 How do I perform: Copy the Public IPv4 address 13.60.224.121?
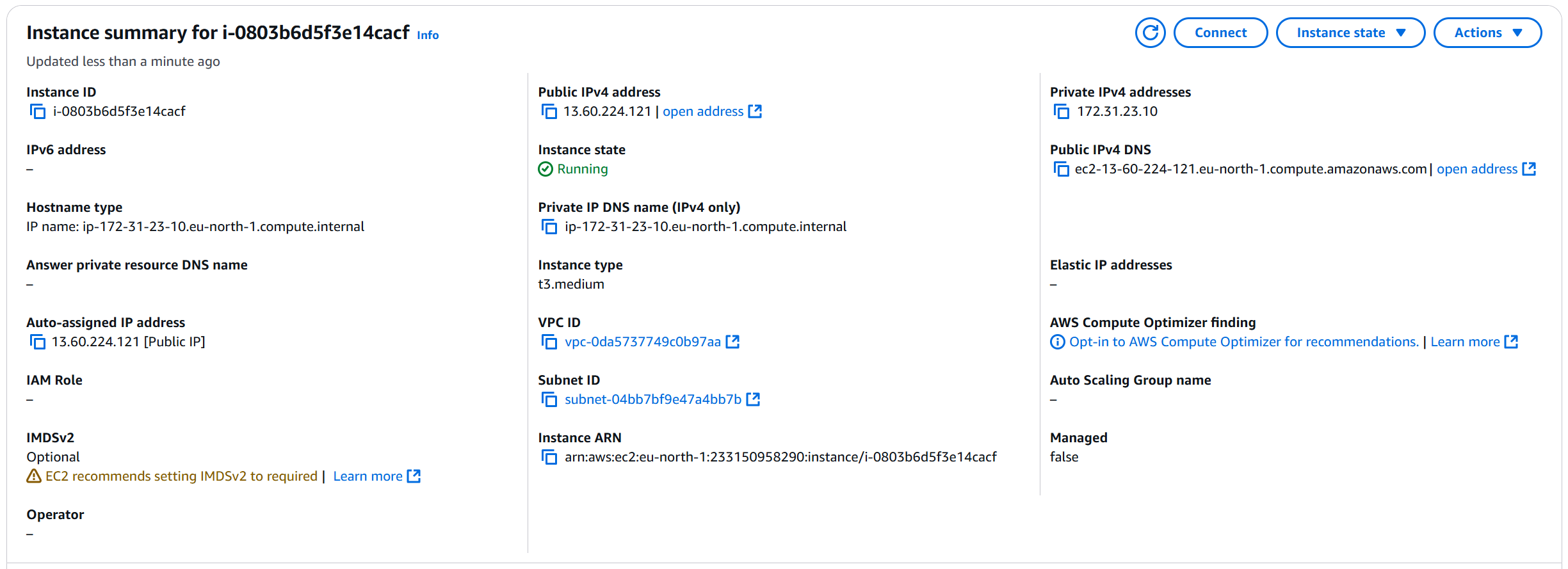[x=549, y=111]
